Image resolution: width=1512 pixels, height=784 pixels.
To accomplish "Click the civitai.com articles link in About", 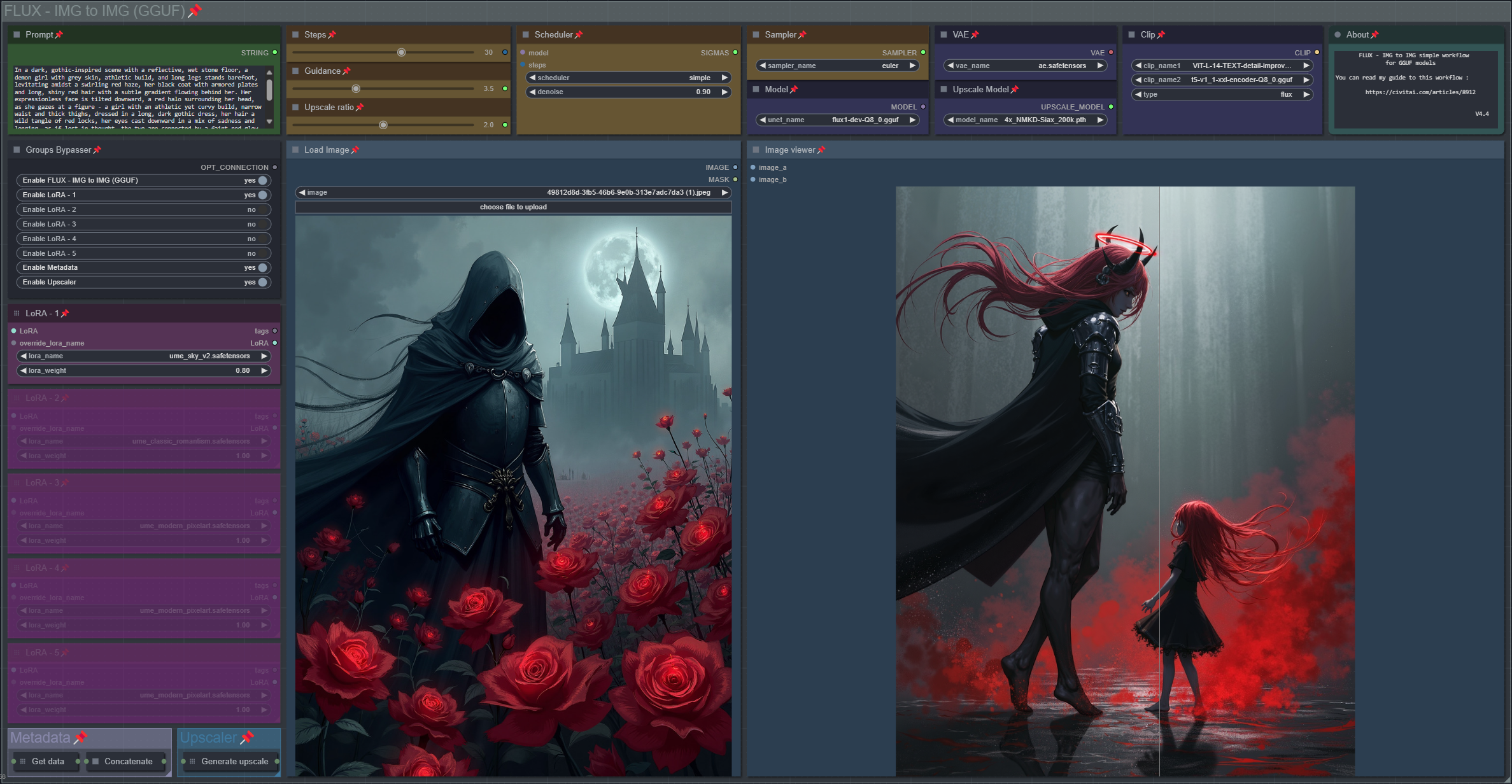I will click(1420, 92).
